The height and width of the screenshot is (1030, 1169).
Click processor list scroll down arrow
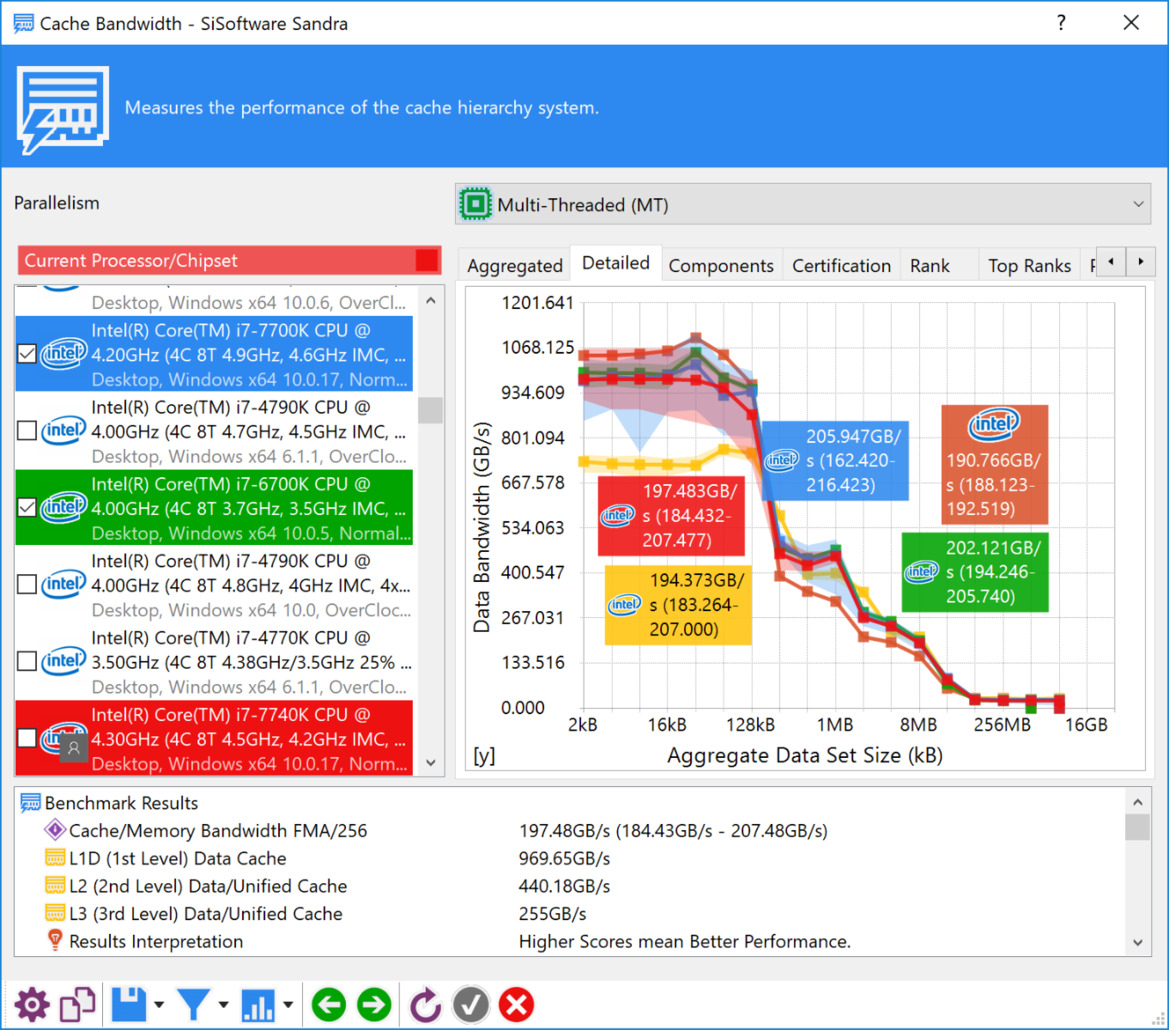[430, 762]
